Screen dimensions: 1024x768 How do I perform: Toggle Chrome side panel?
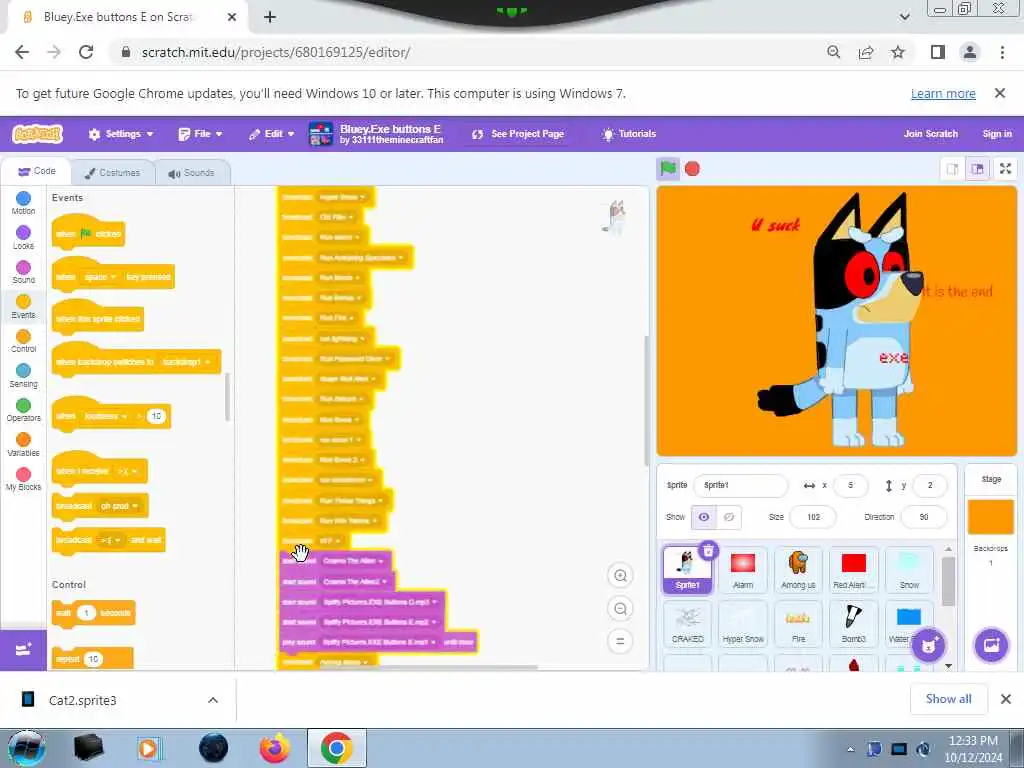coord(938,52)
